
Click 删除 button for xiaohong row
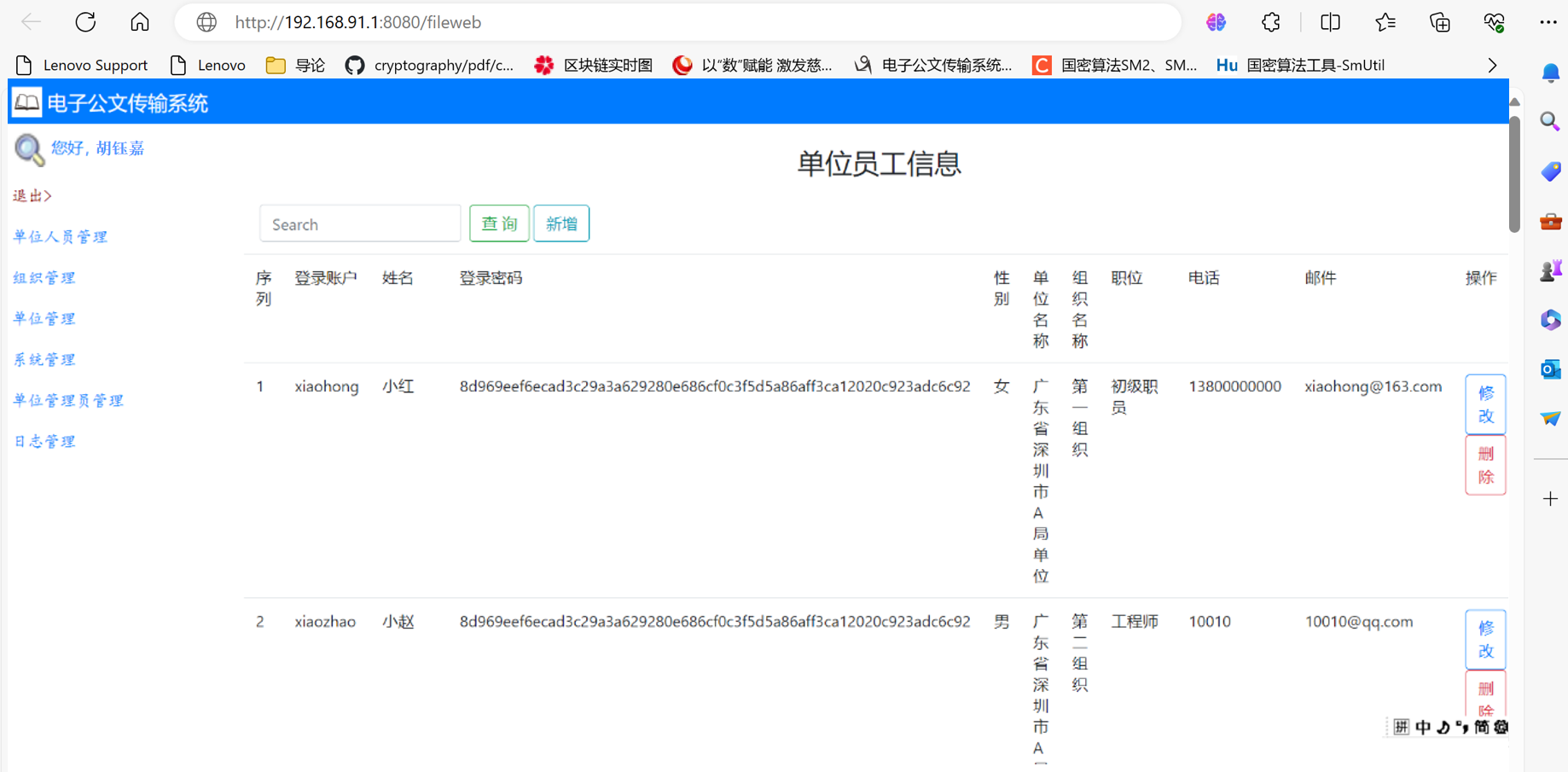pyautogui.click(x=1485, y=465)
